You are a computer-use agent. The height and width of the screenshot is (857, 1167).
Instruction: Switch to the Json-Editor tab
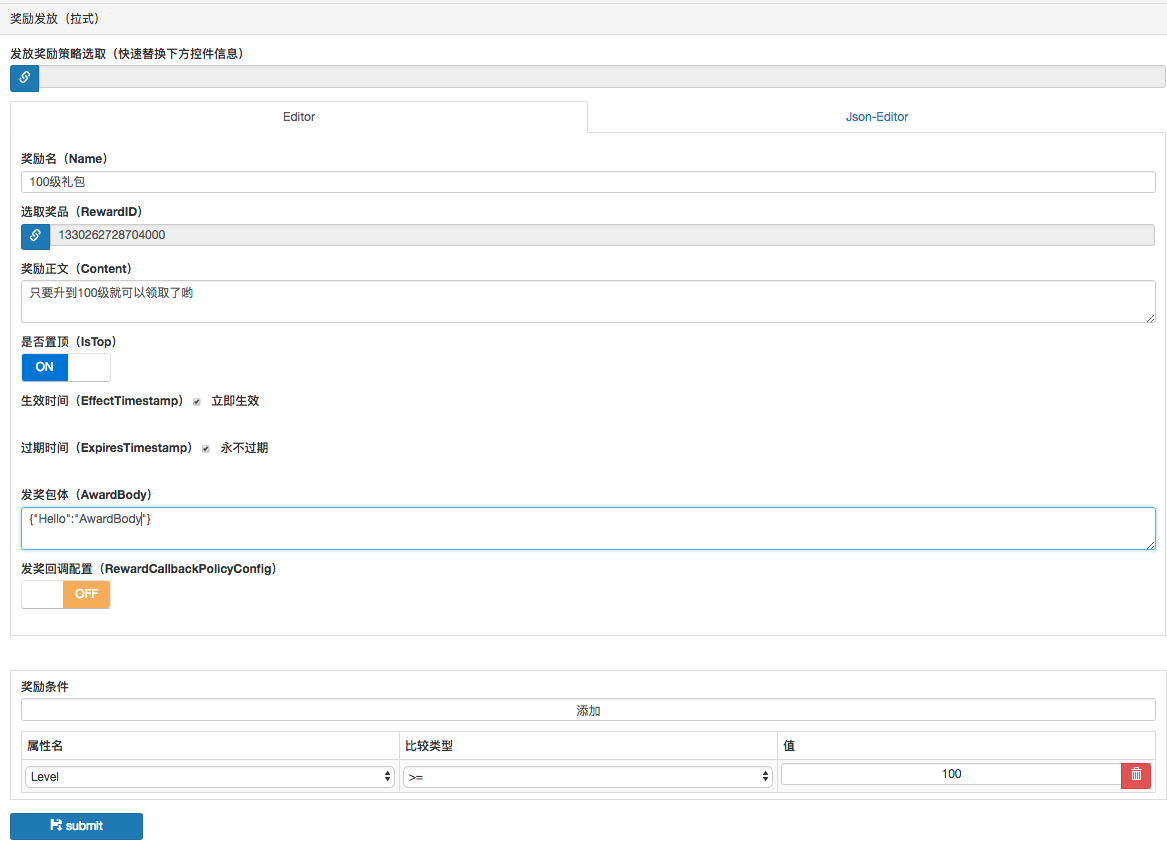pyautogui.click(x=877, y=117)
